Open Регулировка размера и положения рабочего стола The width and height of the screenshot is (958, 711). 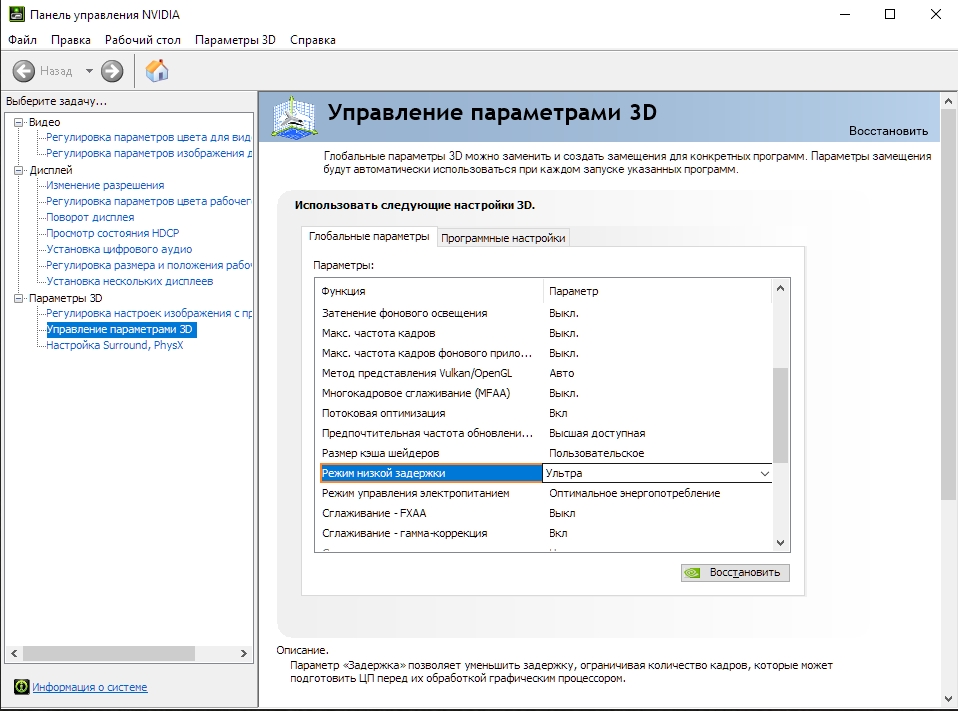point(148,265)
